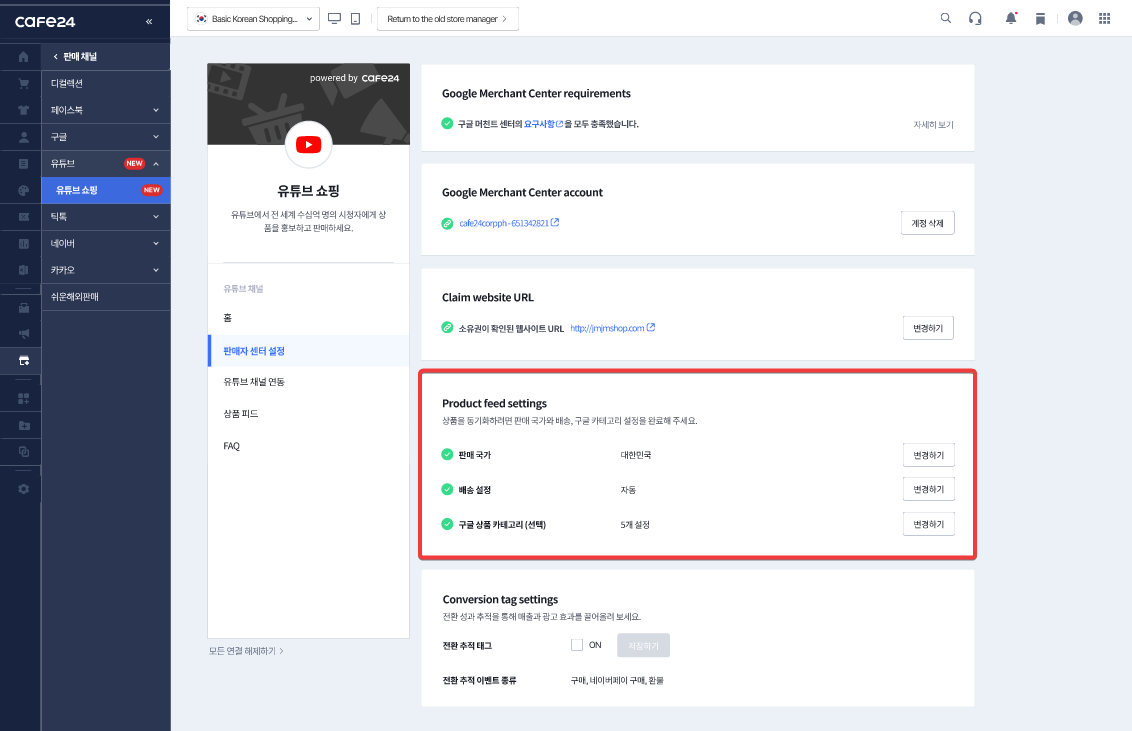The height and width of the screenshot is (731, 1132).
Task: Open the folder-plus icon in sidebar
Action: tap(23, 425)
